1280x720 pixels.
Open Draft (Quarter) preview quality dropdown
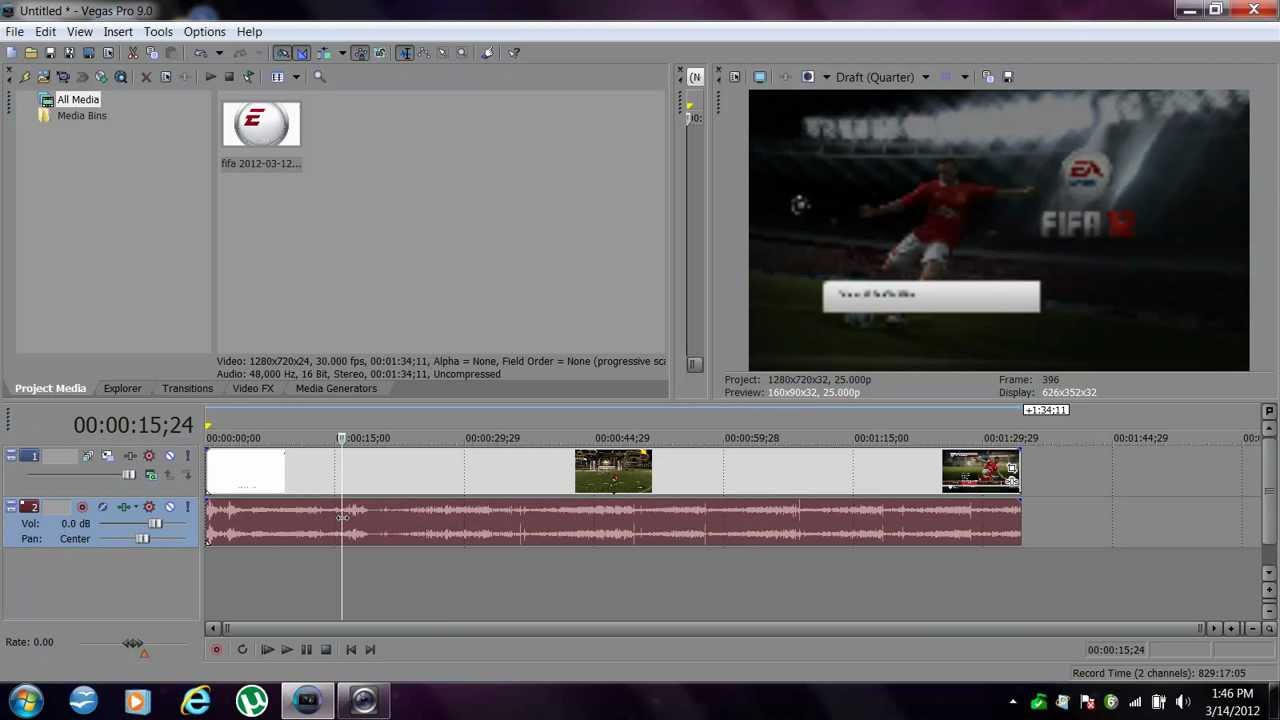(925, 77)
